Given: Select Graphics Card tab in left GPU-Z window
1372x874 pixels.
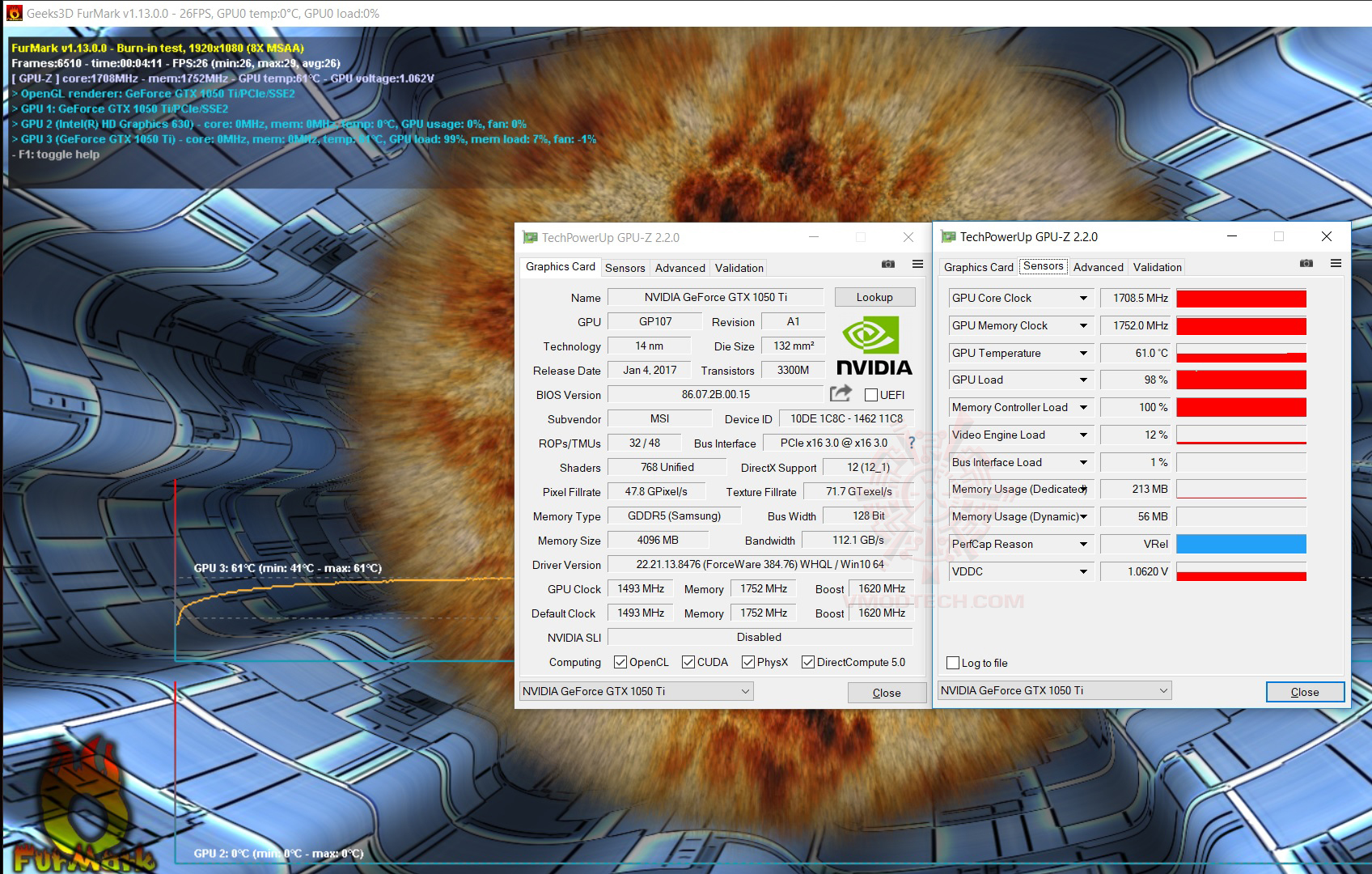Looking at the screenshot, I should click(561, 266).
